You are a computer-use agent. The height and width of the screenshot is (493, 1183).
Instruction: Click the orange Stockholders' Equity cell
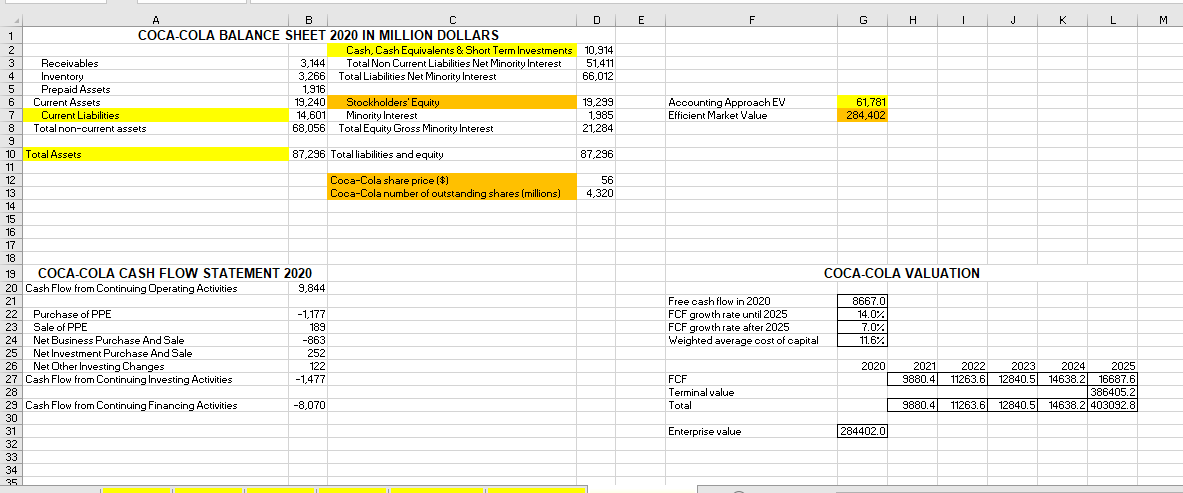click(452, 102)
